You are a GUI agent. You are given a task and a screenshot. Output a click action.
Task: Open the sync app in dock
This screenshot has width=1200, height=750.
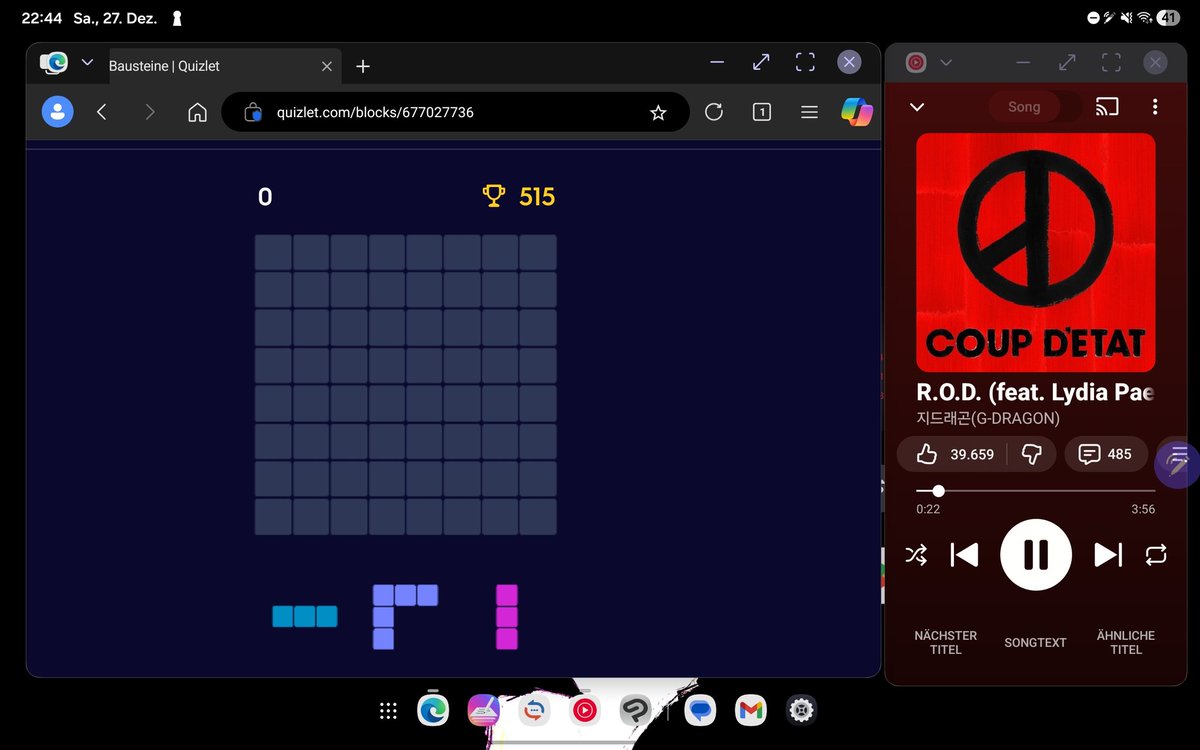coord(534,711)
